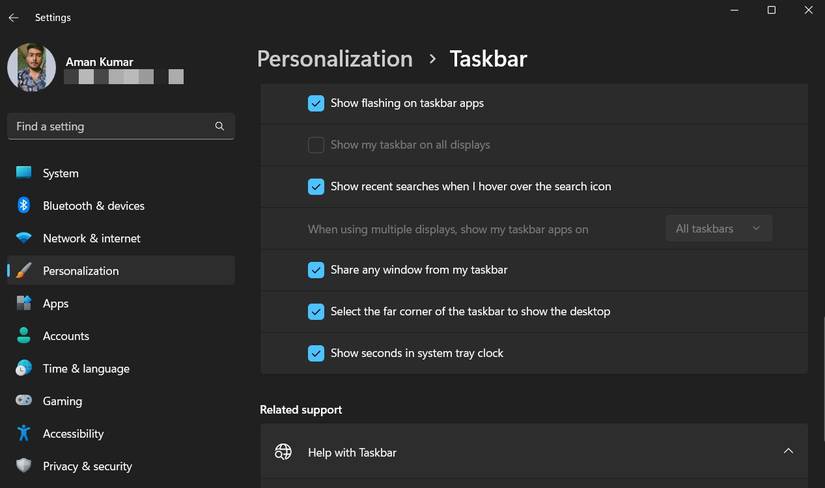825x488 pixels.
Task: Click the Find a setting search box
Action: pos(112,126)
